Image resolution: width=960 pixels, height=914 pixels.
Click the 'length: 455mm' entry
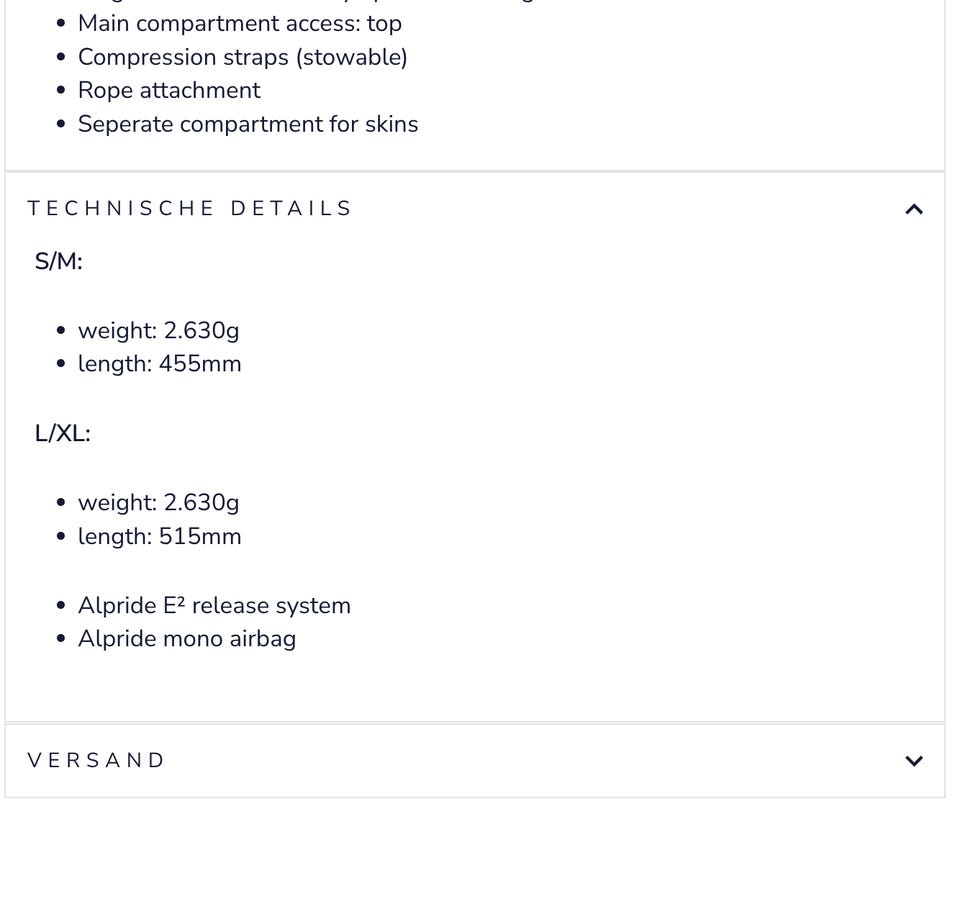coord(160,363)
